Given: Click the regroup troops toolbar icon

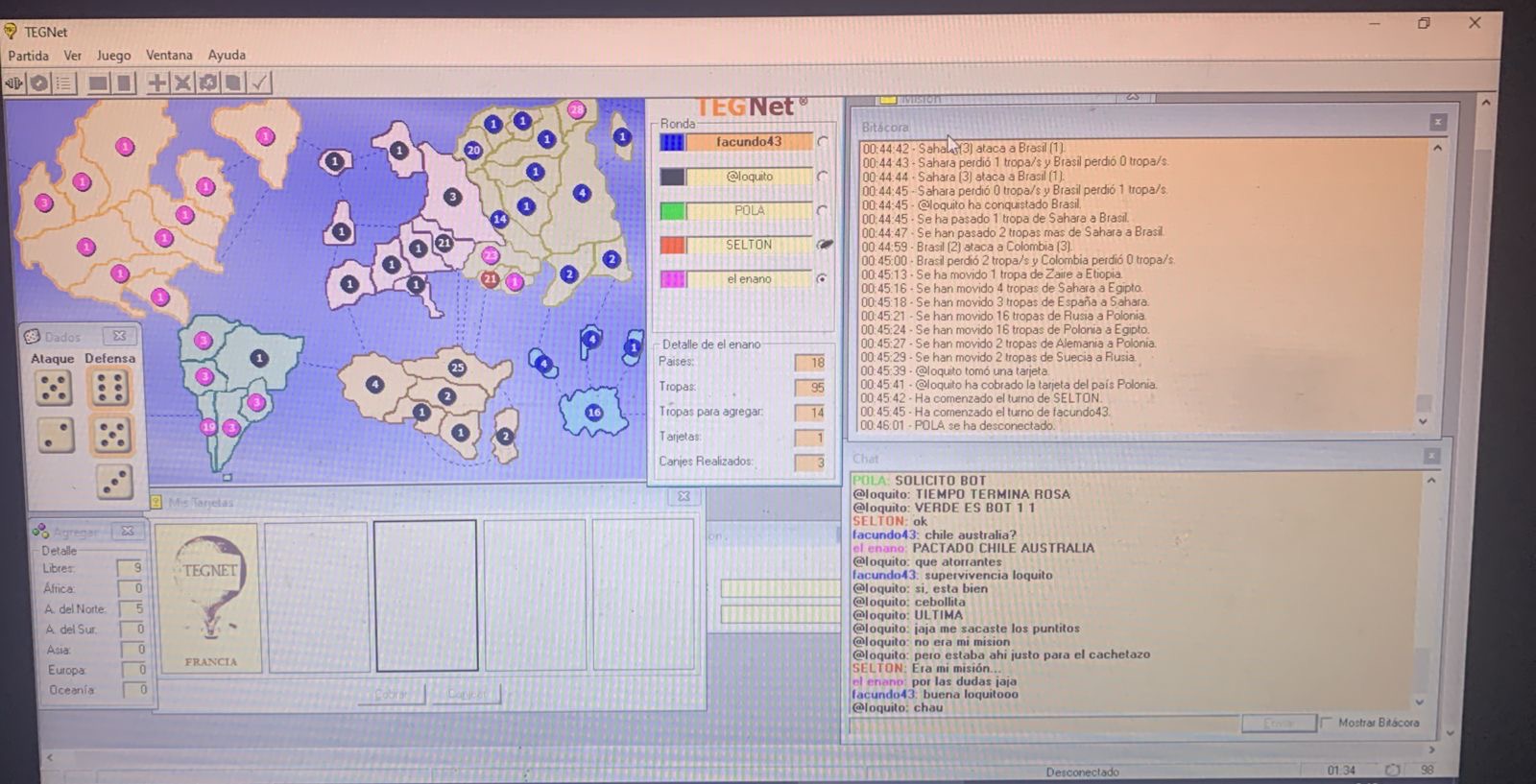Looking at the screenshot, I should click(207, 83).
